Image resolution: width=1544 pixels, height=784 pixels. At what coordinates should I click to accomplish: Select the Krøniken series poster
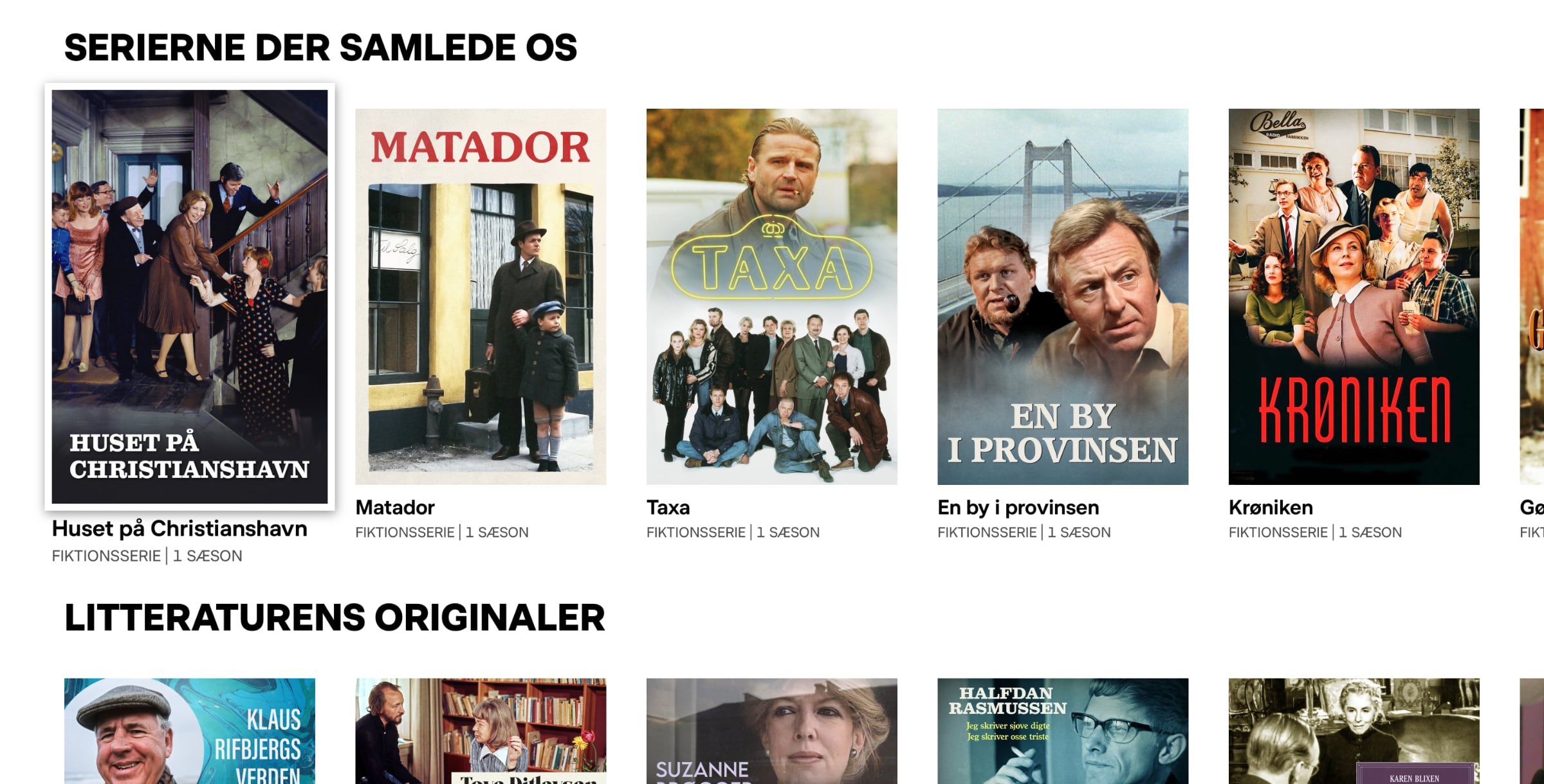pos(1354,296)
